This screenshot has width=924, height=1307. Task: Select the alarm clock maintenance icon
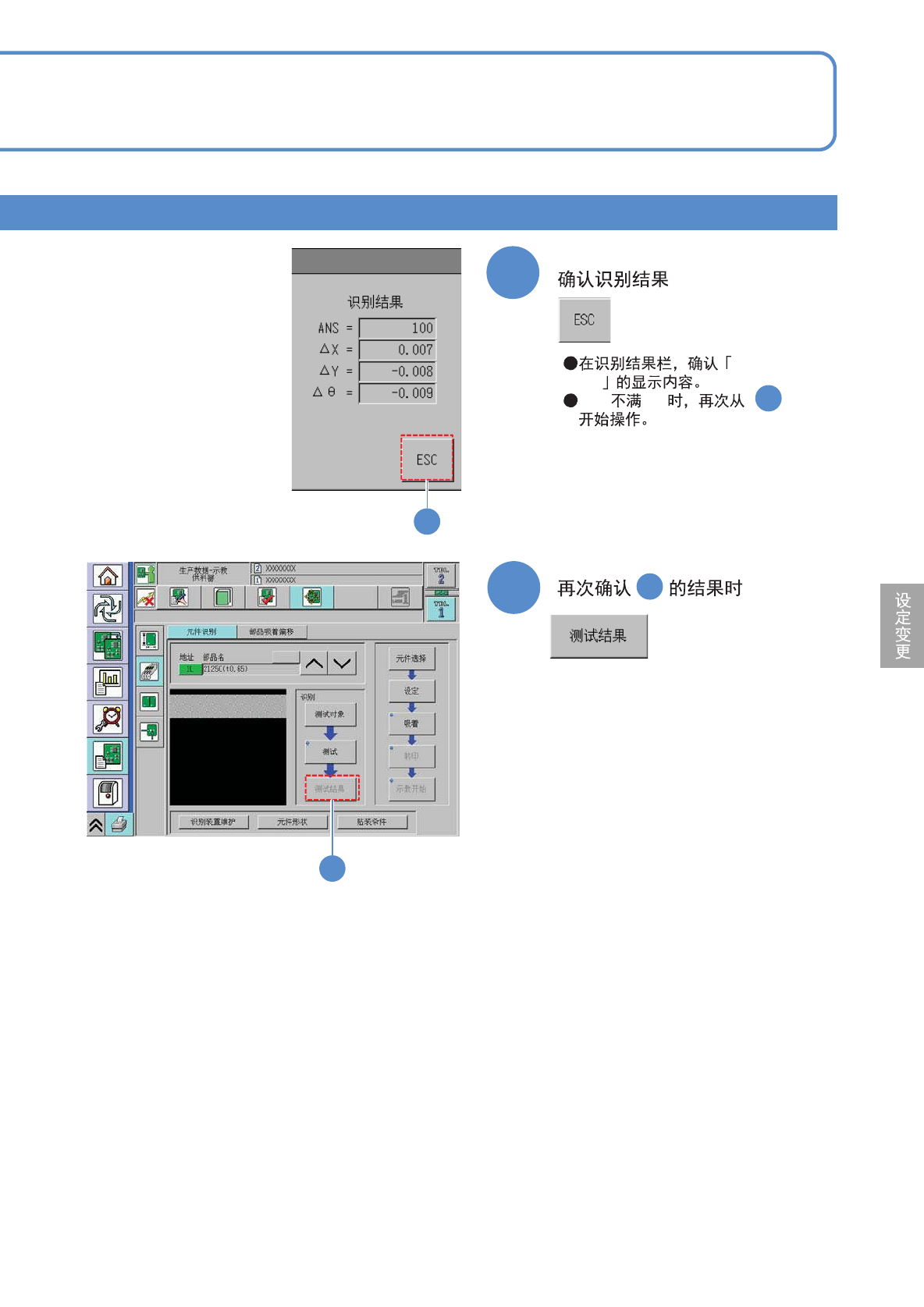[108, 719]
